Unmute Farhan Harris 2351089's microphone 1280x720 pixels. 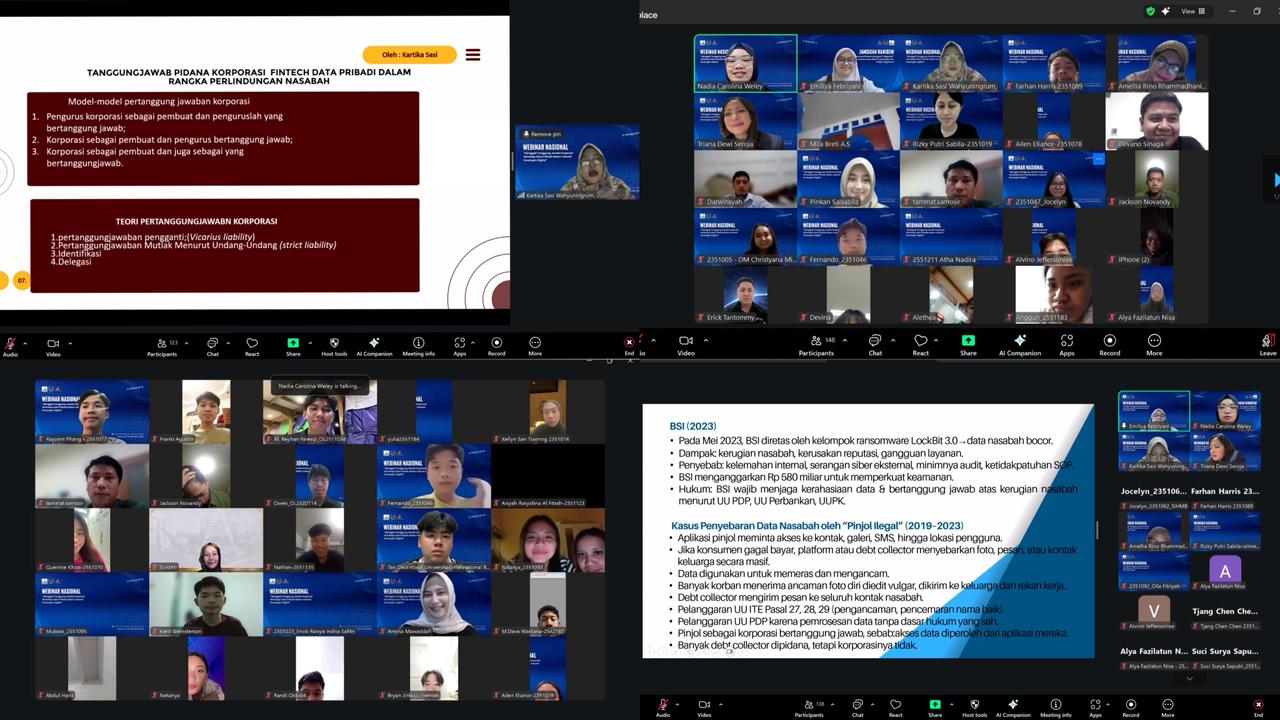1007,86
